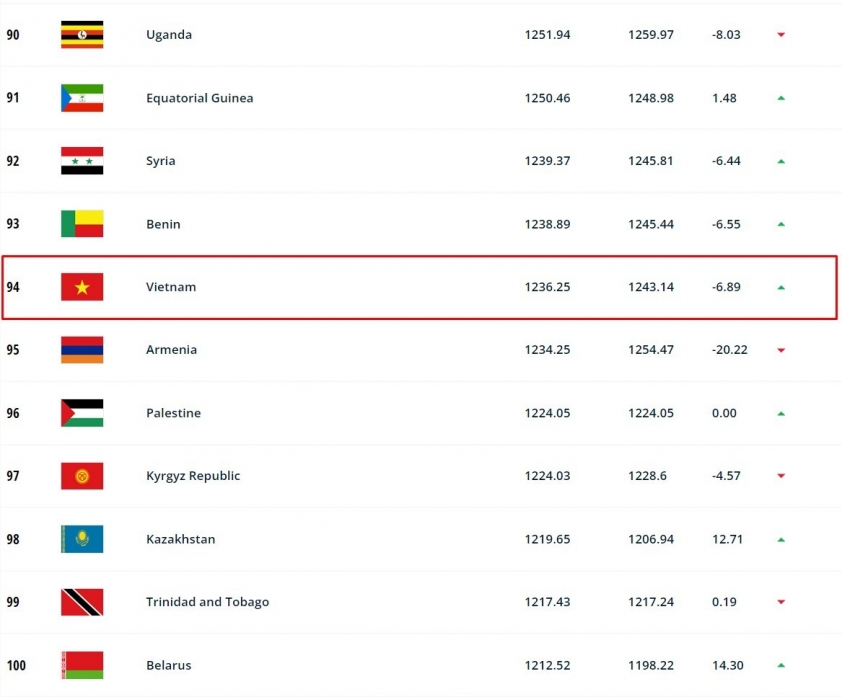Click the Uganda flag icon

(x=82, y=35)
